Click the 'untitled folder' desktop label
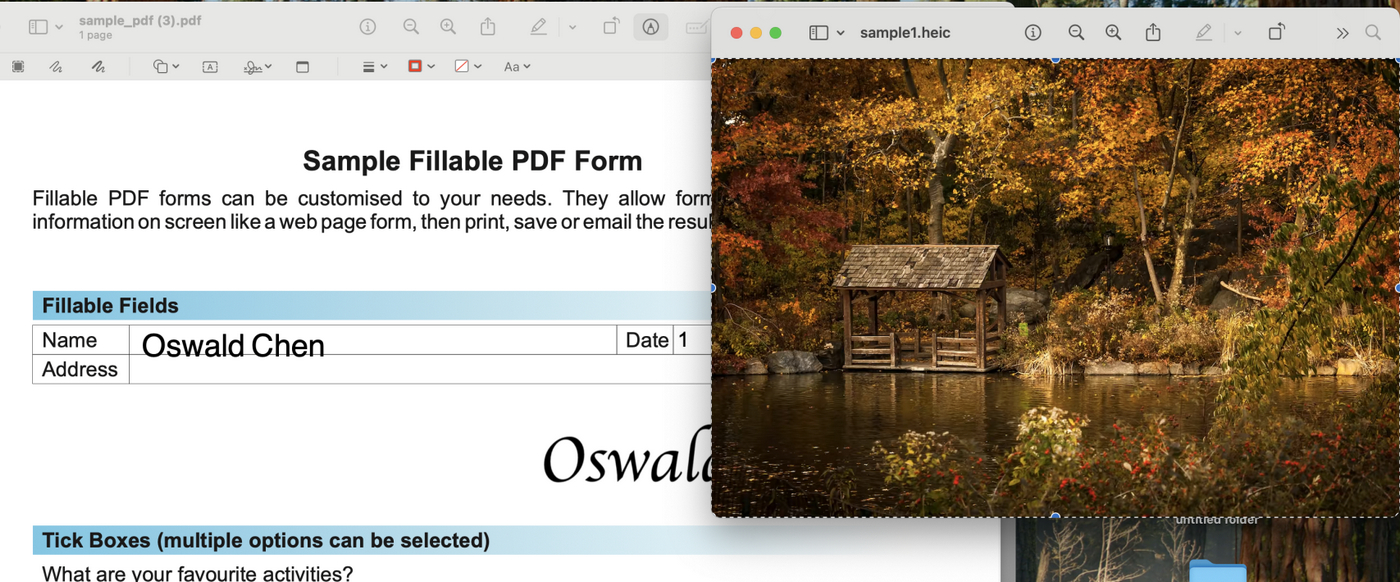This screenshot has height=582, width=1400. tap(1217, 520)
